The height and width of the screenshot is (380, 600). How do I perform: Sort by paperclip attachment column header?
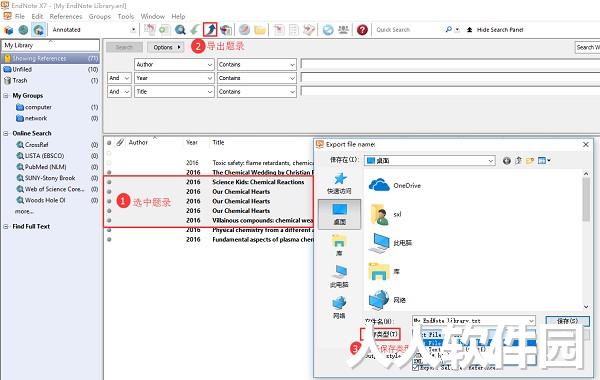[120, 142]
